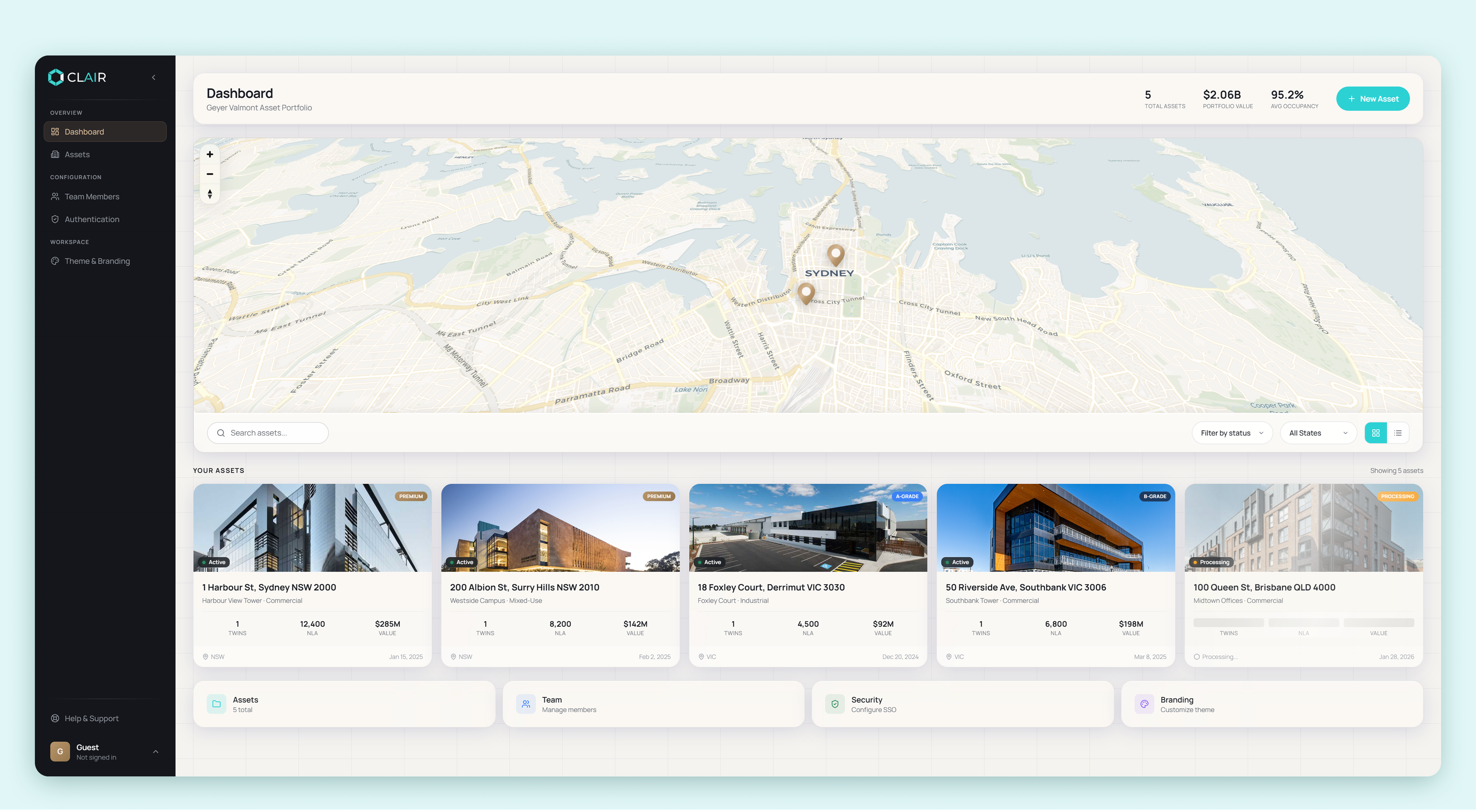Collapse the sidebar with chevron arrow

(x=154, y=77)
